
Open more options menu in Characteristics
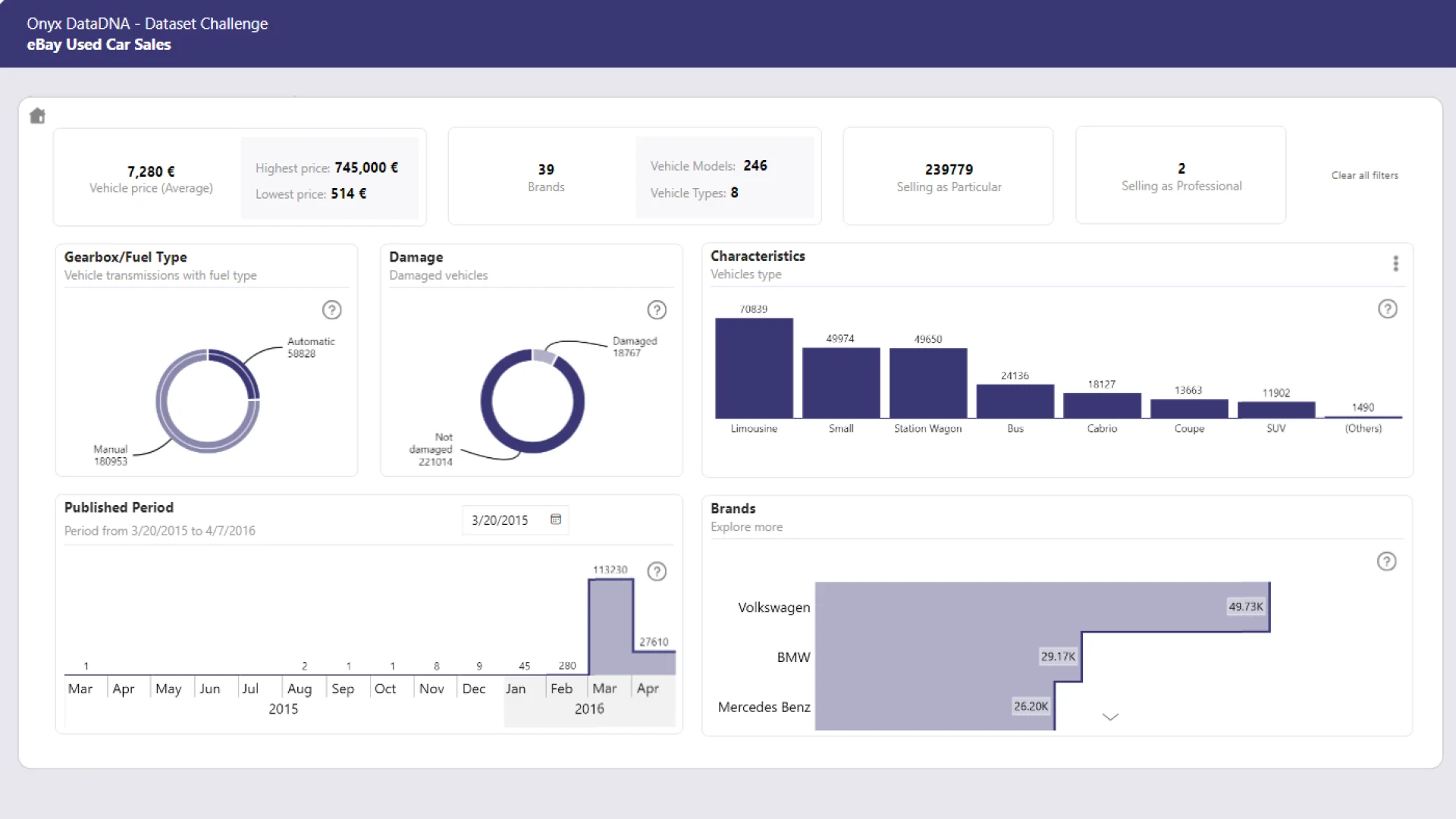tap(1395, 263)
